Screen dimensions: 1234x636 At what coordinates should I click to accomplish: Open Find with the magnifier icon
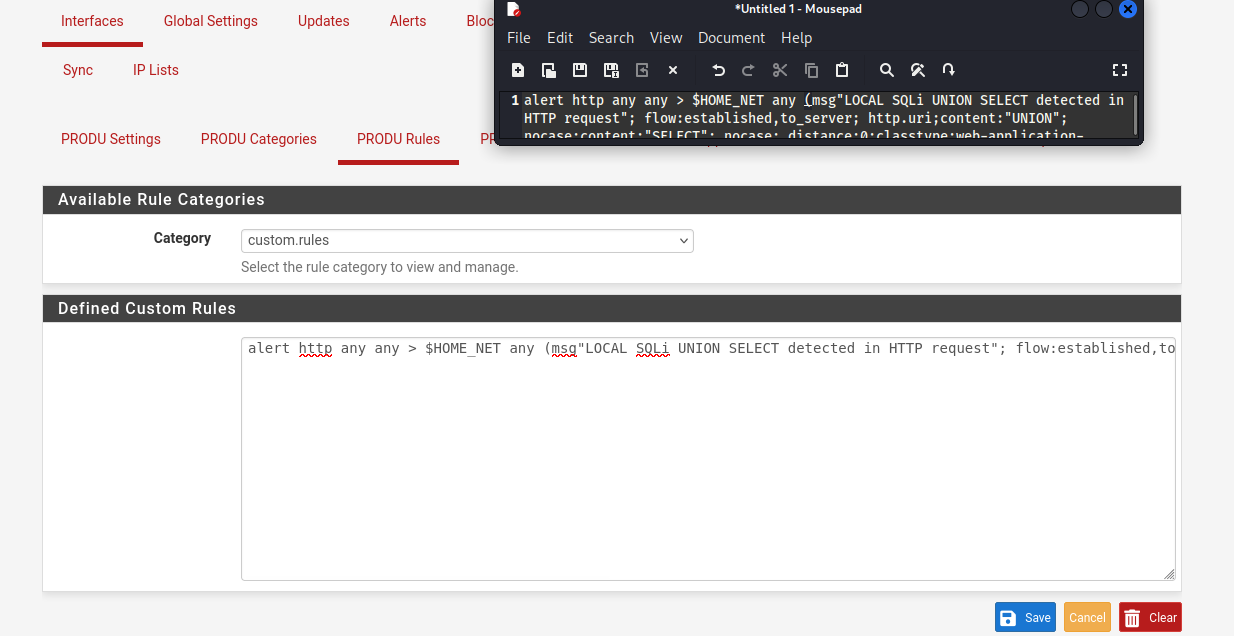click(x=886, y=70)
